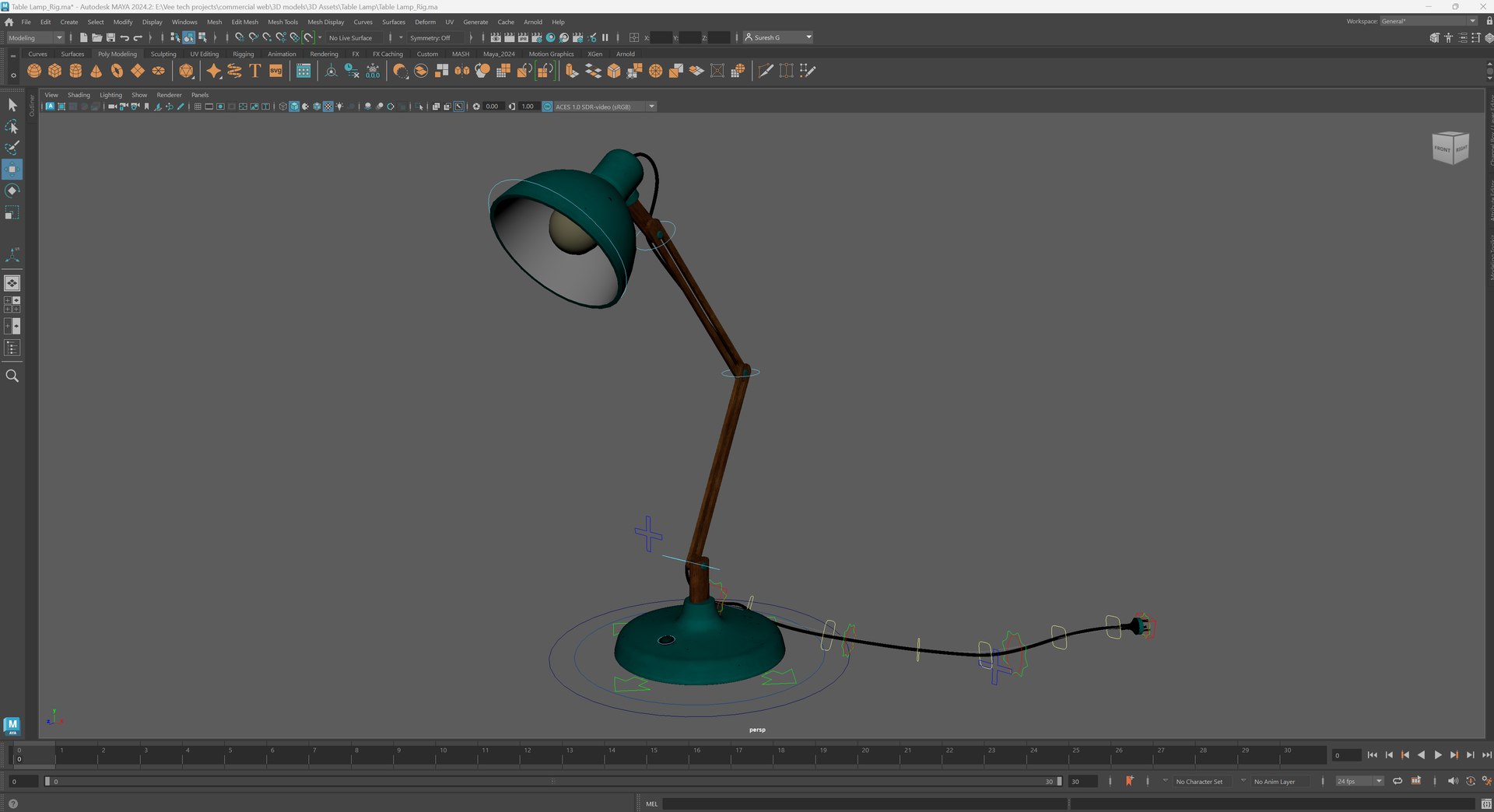Toggle viewport grid display

198,107
